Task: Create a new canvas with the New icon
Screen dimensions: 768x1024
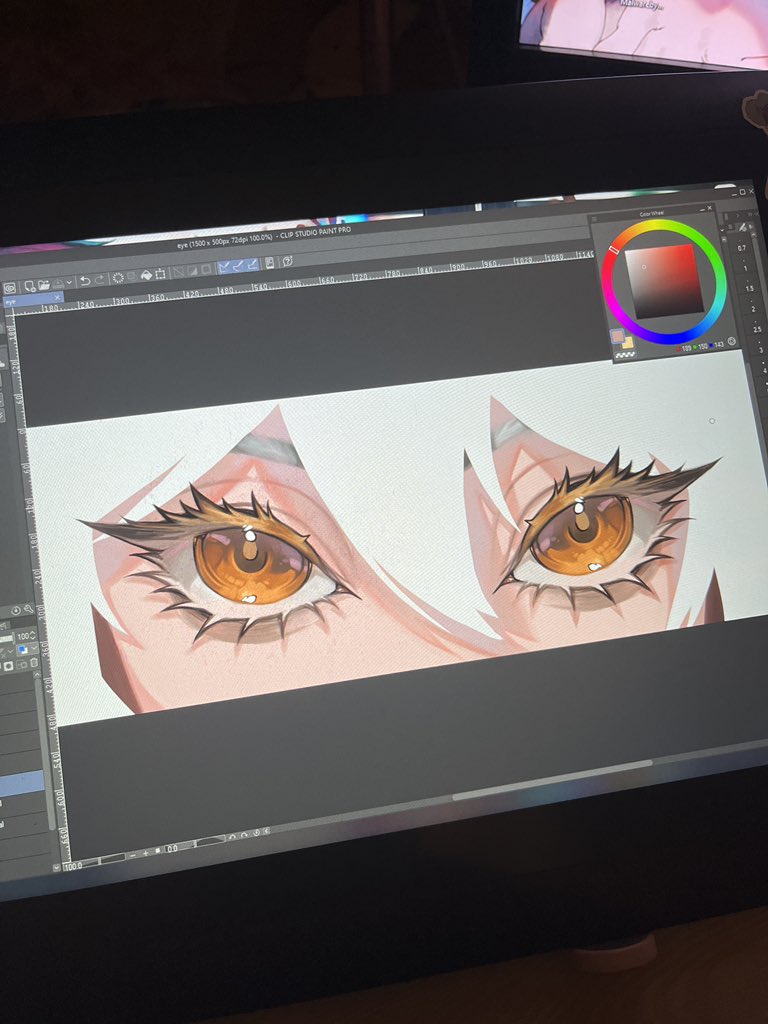Action: 30,287
